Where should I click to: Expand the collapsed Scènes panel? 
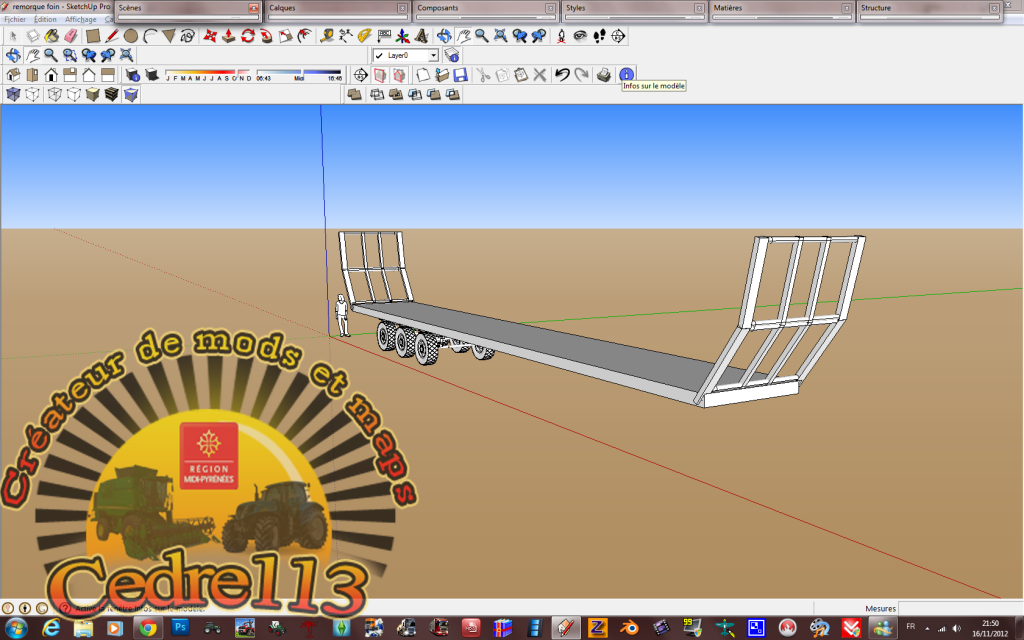pyautogui.click(x=188, y=10)
